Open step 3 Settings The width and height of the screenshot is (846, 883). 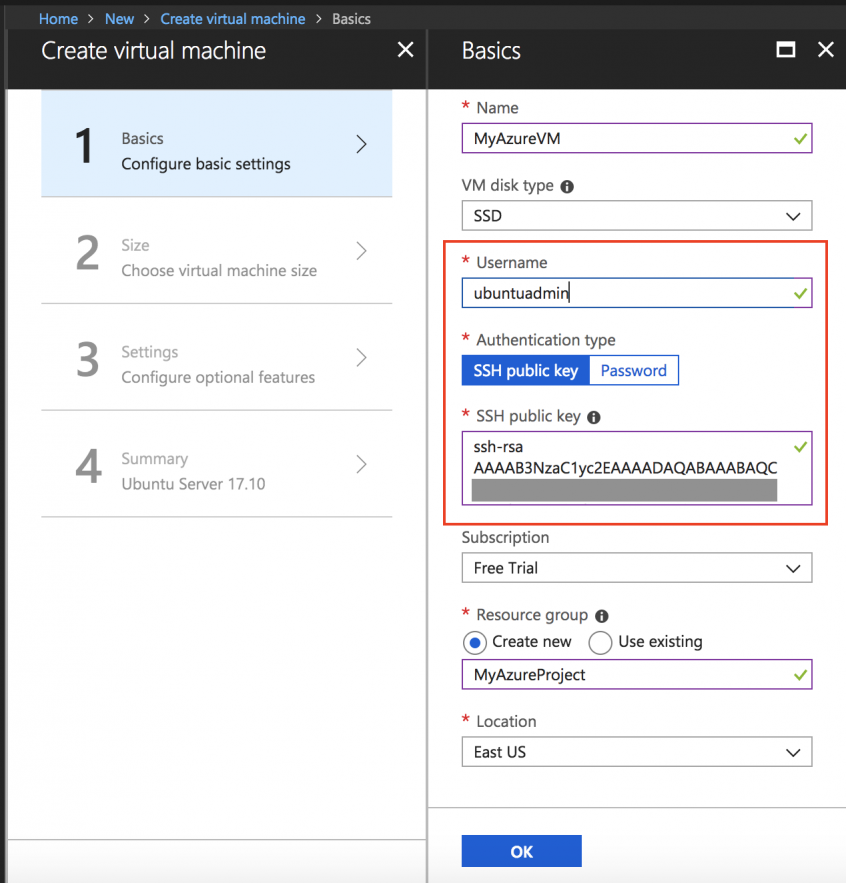[216, 364]
